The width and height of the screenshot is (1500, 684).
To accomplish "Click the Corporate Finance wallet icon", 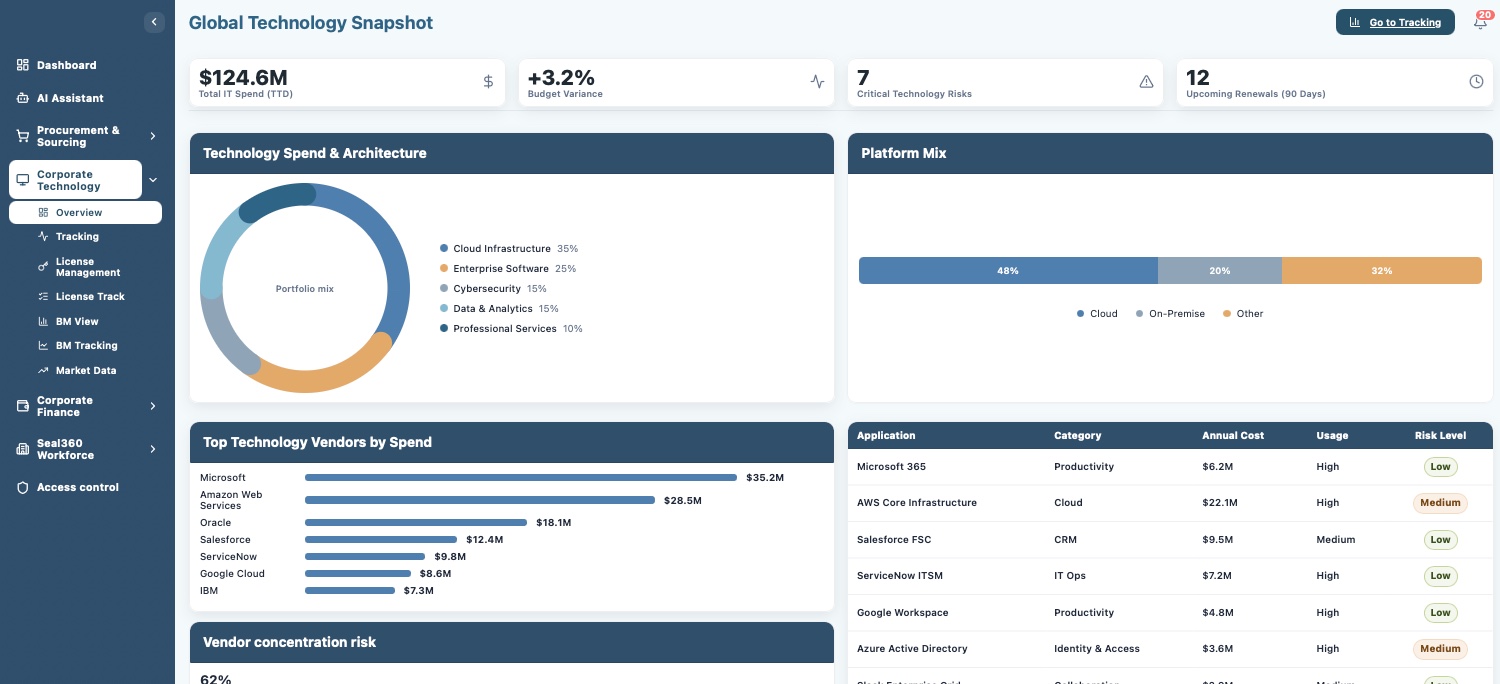I will [x=22, y=406].
